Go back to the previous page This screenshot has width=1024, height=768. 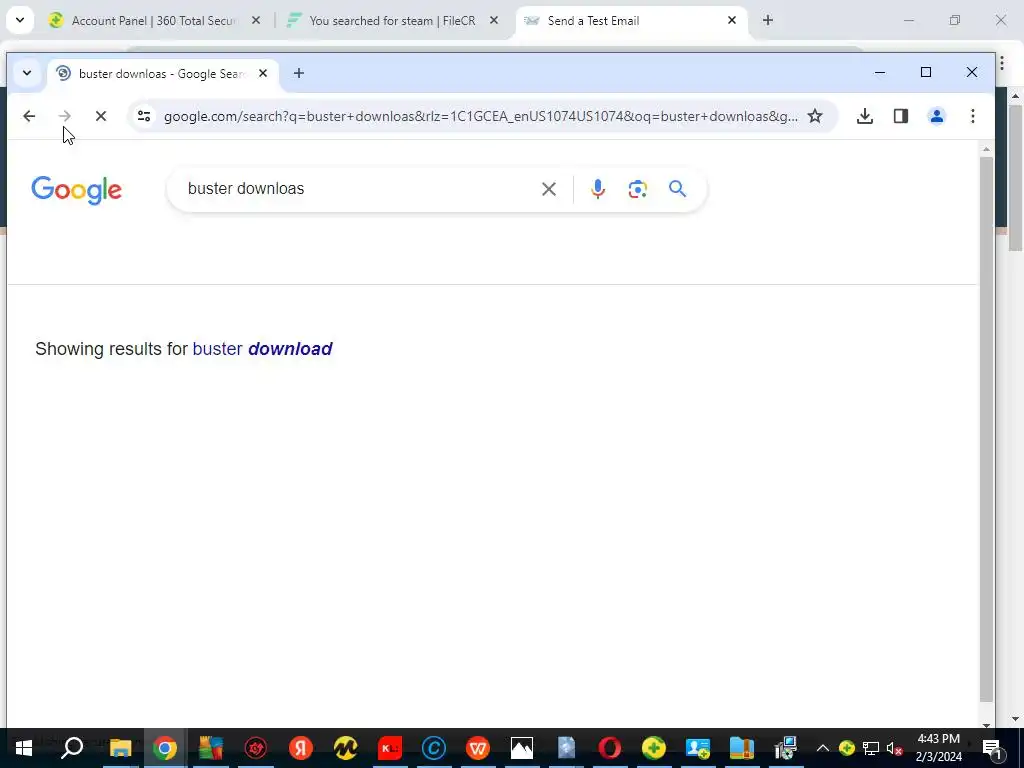[x=29, y=116]
